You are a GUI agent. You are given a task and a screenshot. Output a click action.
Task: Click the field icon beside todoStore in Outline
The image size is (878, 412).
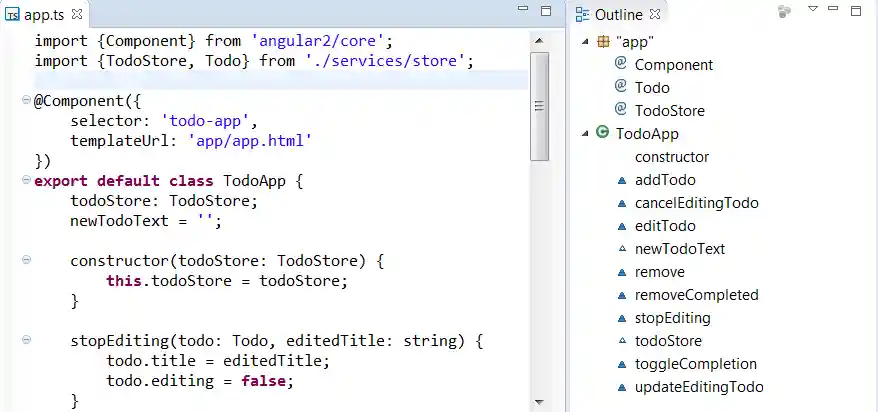622,340
